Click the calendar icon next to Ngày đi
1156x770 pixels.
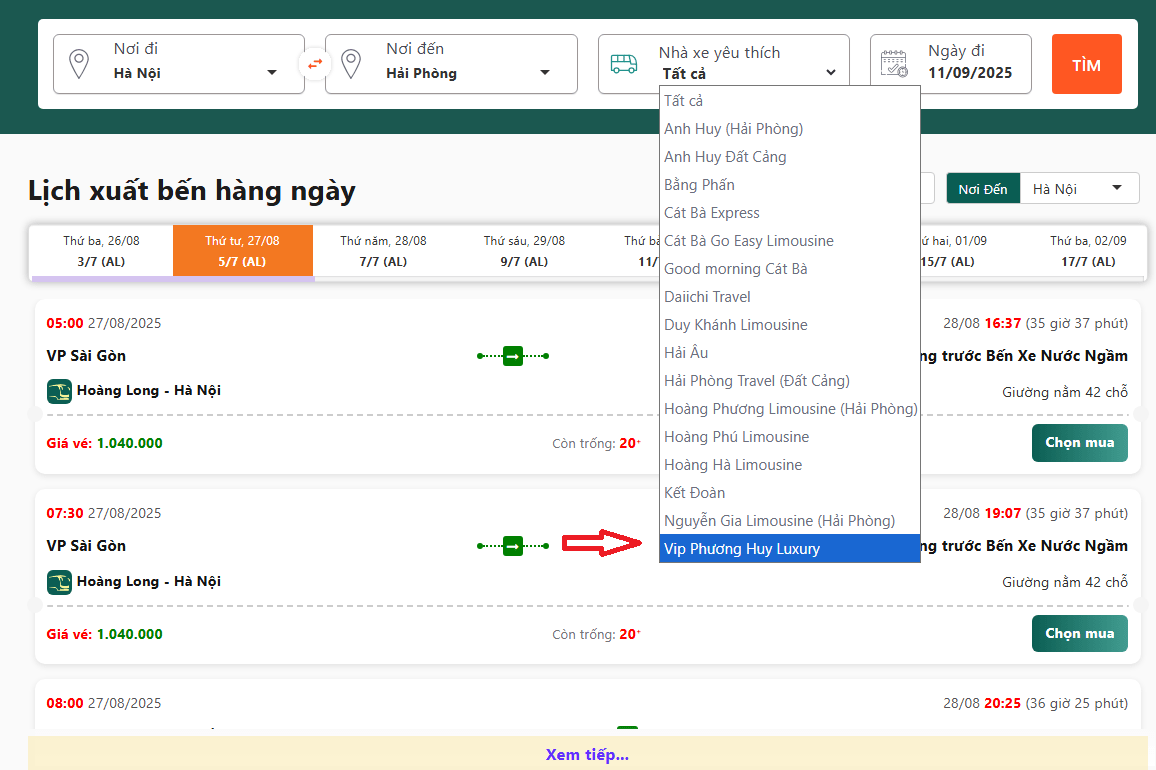click(x=894, y=64)
